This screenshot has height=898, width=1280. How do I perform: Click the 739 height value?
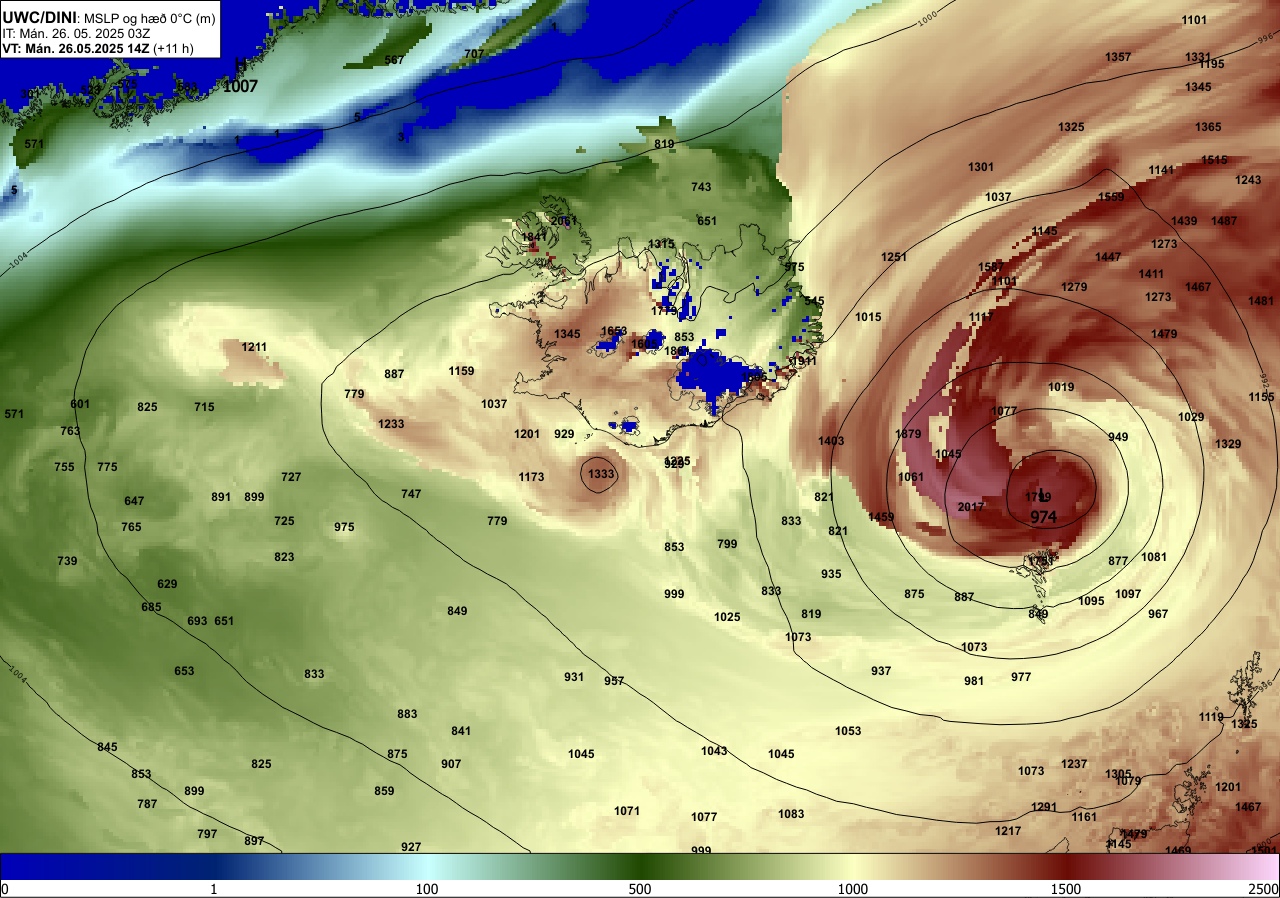click(67, 561)
